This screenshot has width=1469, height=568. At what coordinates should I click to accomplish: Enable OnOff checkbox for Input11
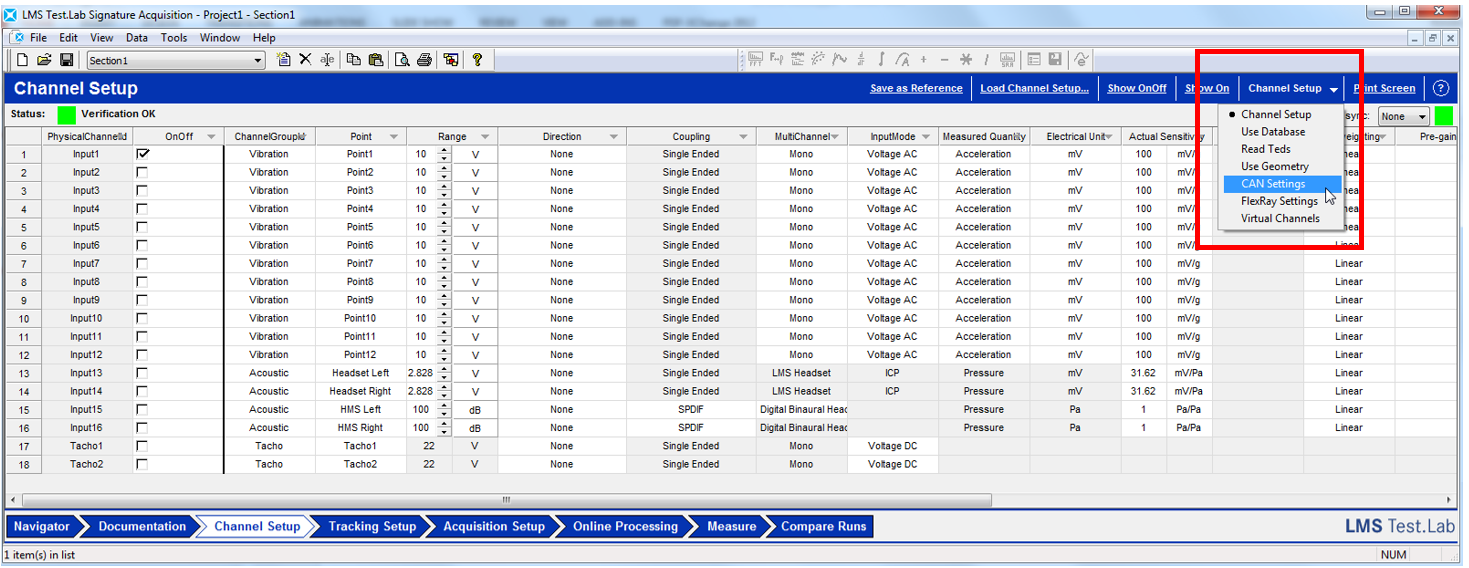[x=142, y=337]
